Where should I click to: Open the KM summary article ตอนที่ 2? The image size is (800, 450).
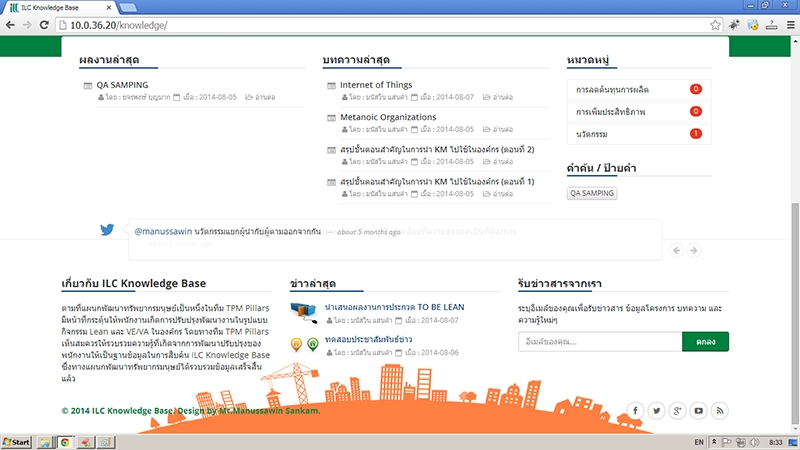coord(437,149)
